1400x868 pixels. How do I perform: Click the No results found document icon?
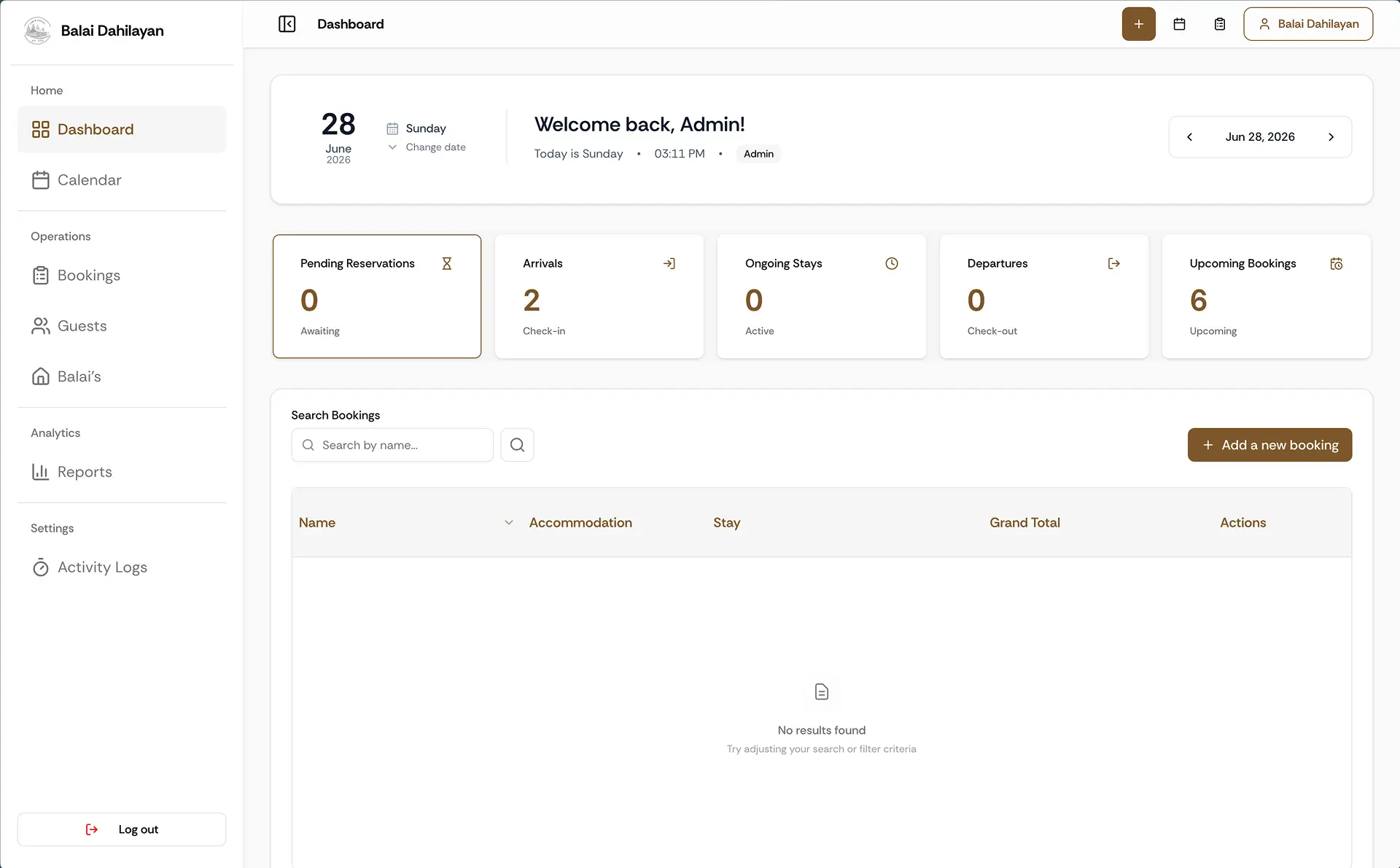822,691
